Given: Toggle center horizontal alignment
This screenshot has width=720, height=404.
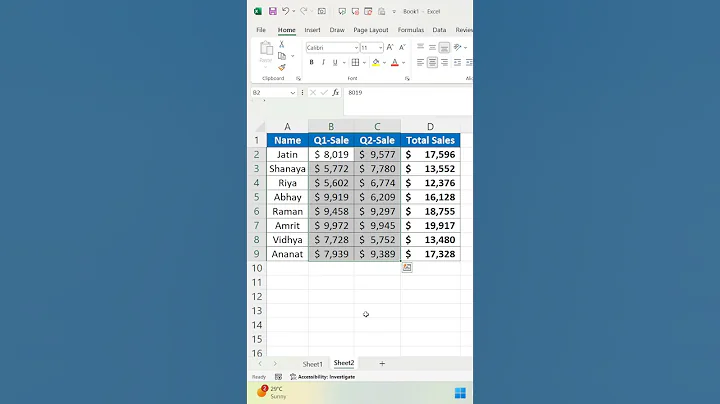Looking at the screenshot, I should click(432, 62).
